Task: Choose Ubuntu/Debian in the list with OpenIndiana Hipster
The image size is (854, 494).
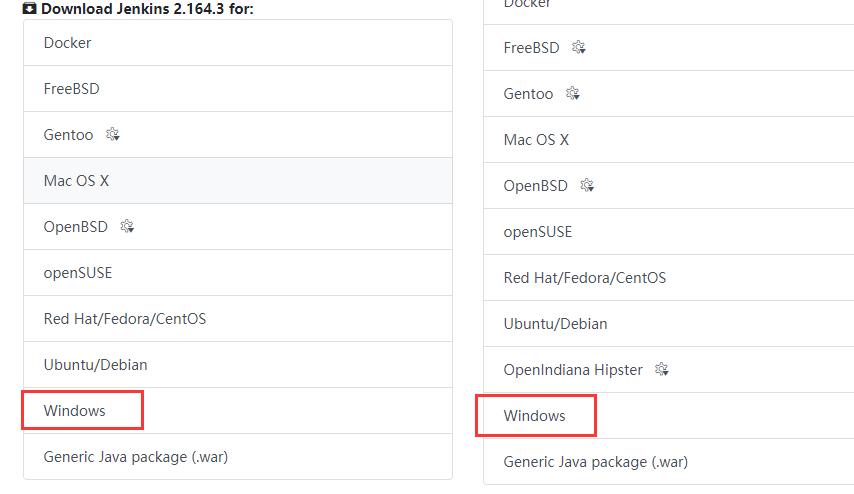Action: pyautogui.click(x=556, y=324)
